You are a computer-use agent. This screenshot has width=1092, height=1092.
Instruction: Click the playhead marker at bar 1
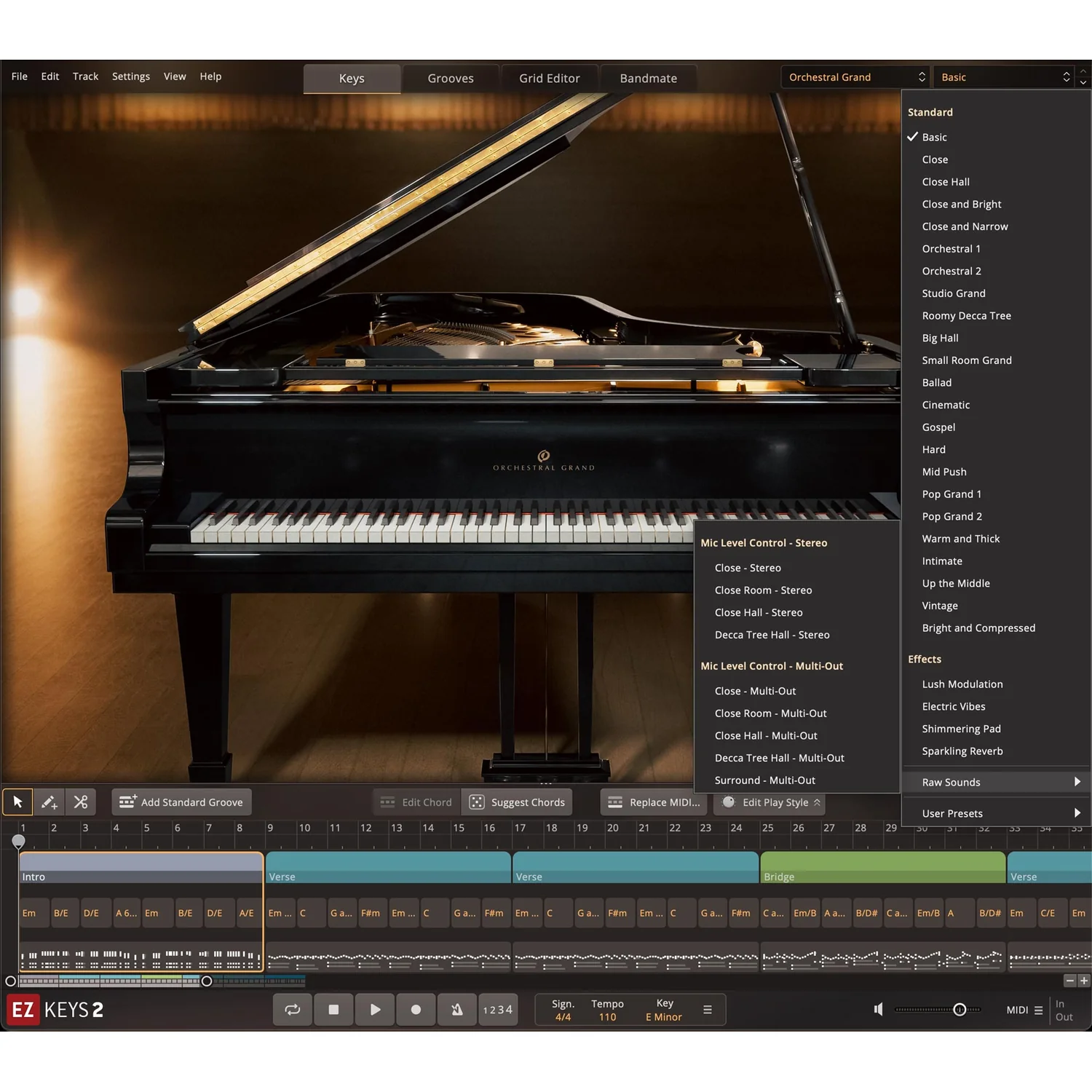click(19, 842)
